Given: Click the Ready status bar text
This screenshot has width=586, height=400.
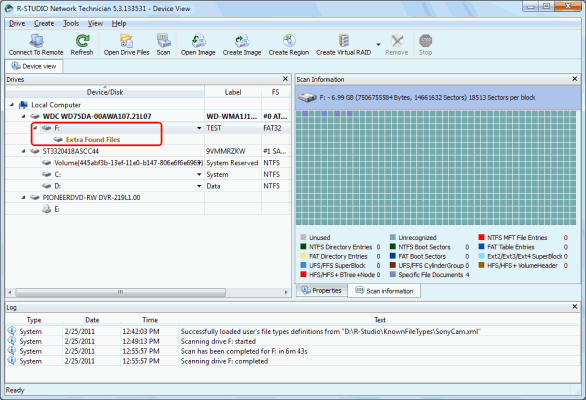Looking at the screenshot, I should (x=15, y=390).
